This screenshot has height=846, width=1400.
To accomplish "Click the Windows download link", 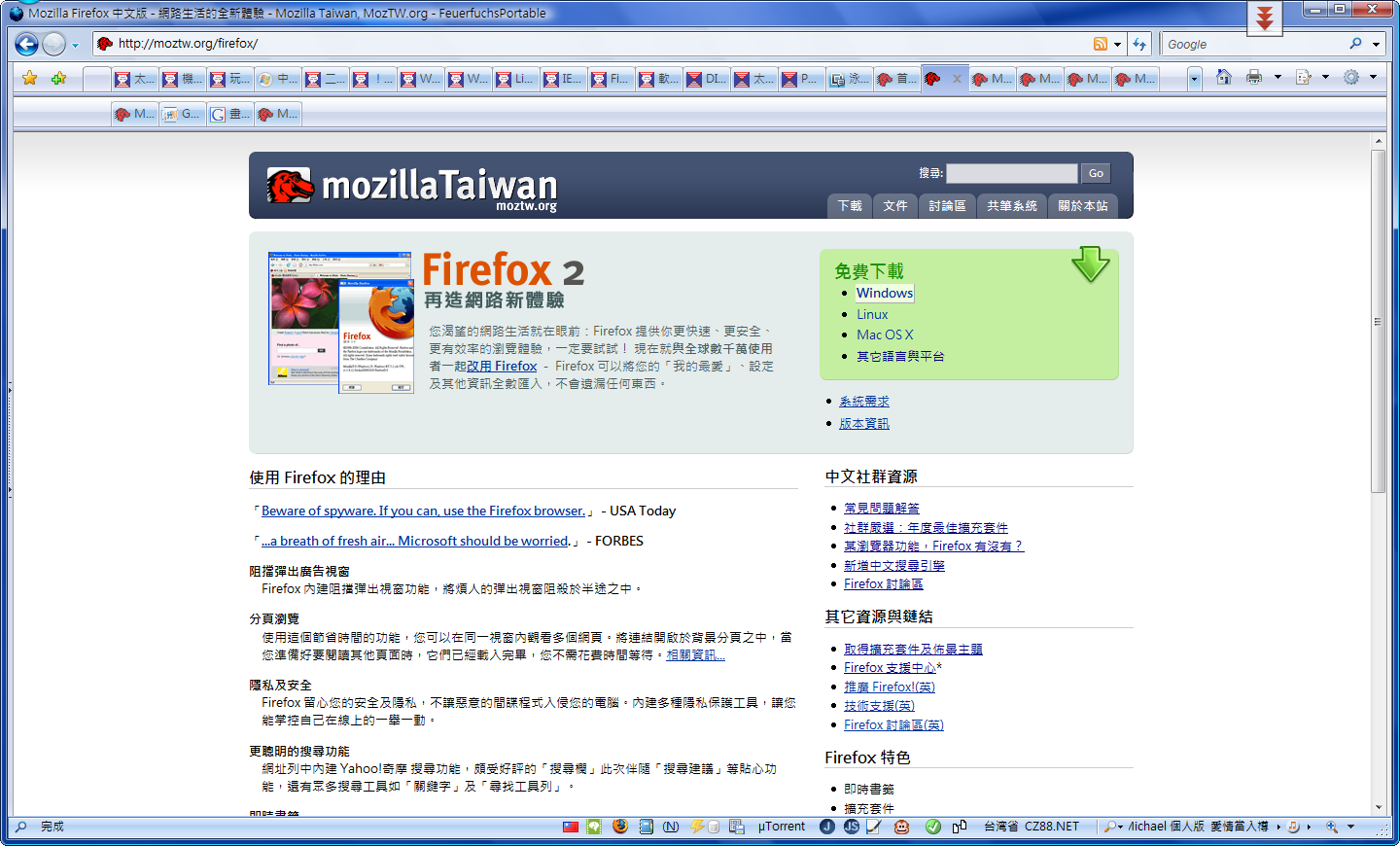I will 885,293.
